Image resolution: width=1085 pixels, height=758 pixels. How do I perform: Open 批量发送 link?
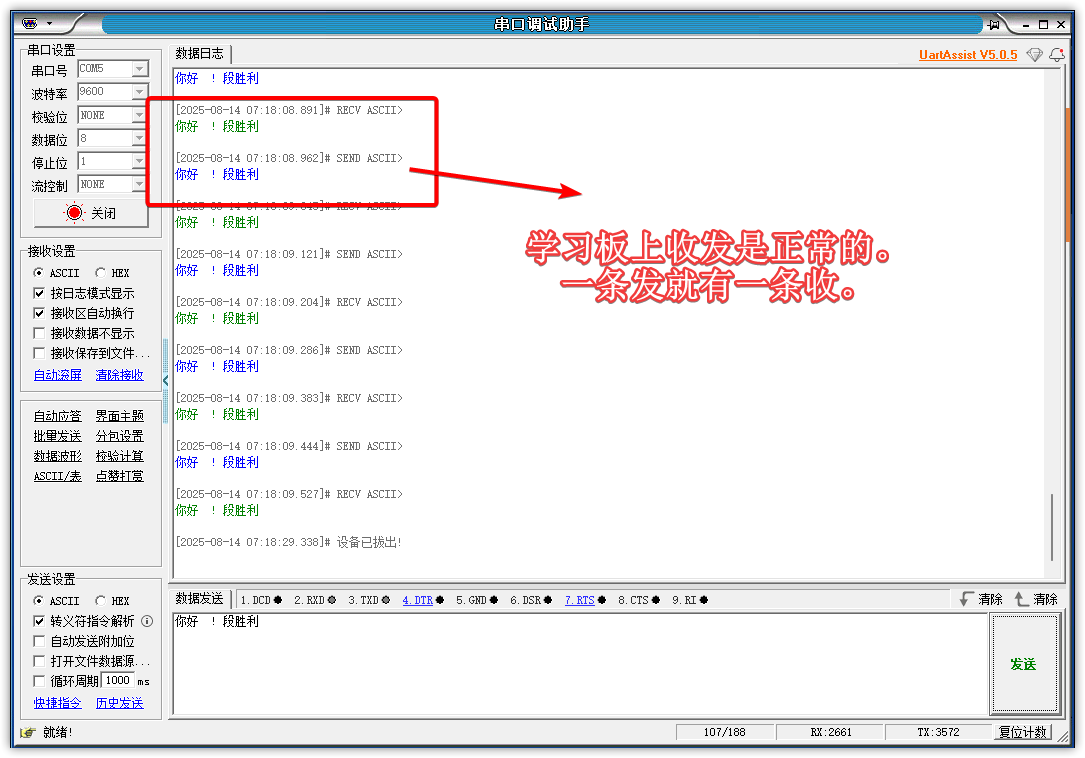click(57, 436)
